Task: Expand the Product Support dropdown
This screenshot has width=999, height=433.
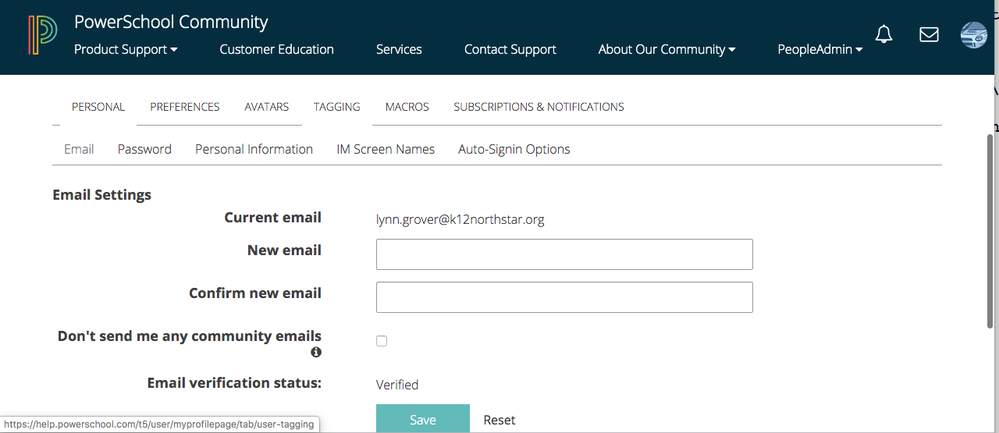Action: pos(126,49)
